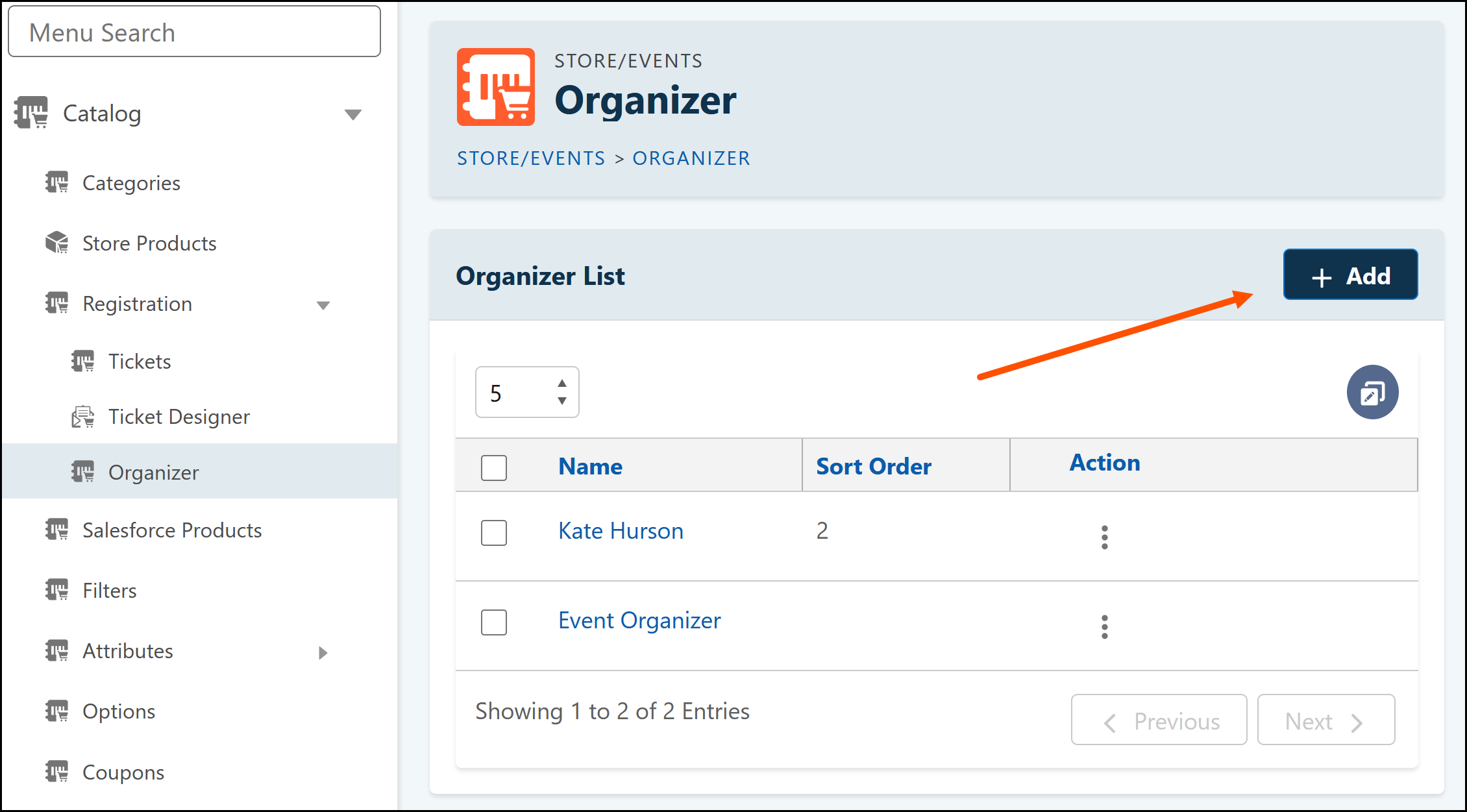
Task: Click the Catalog section icon in sidebar
Action: [x=31, y=113]
